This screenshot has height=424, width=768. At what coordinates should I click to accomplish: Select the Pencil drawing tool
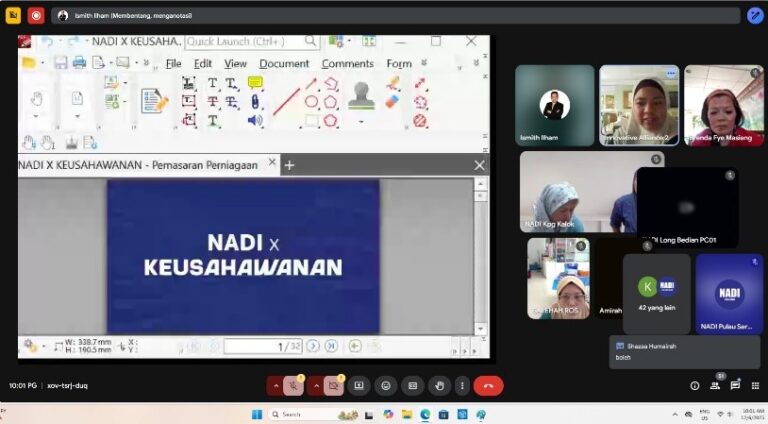point(393,83)
